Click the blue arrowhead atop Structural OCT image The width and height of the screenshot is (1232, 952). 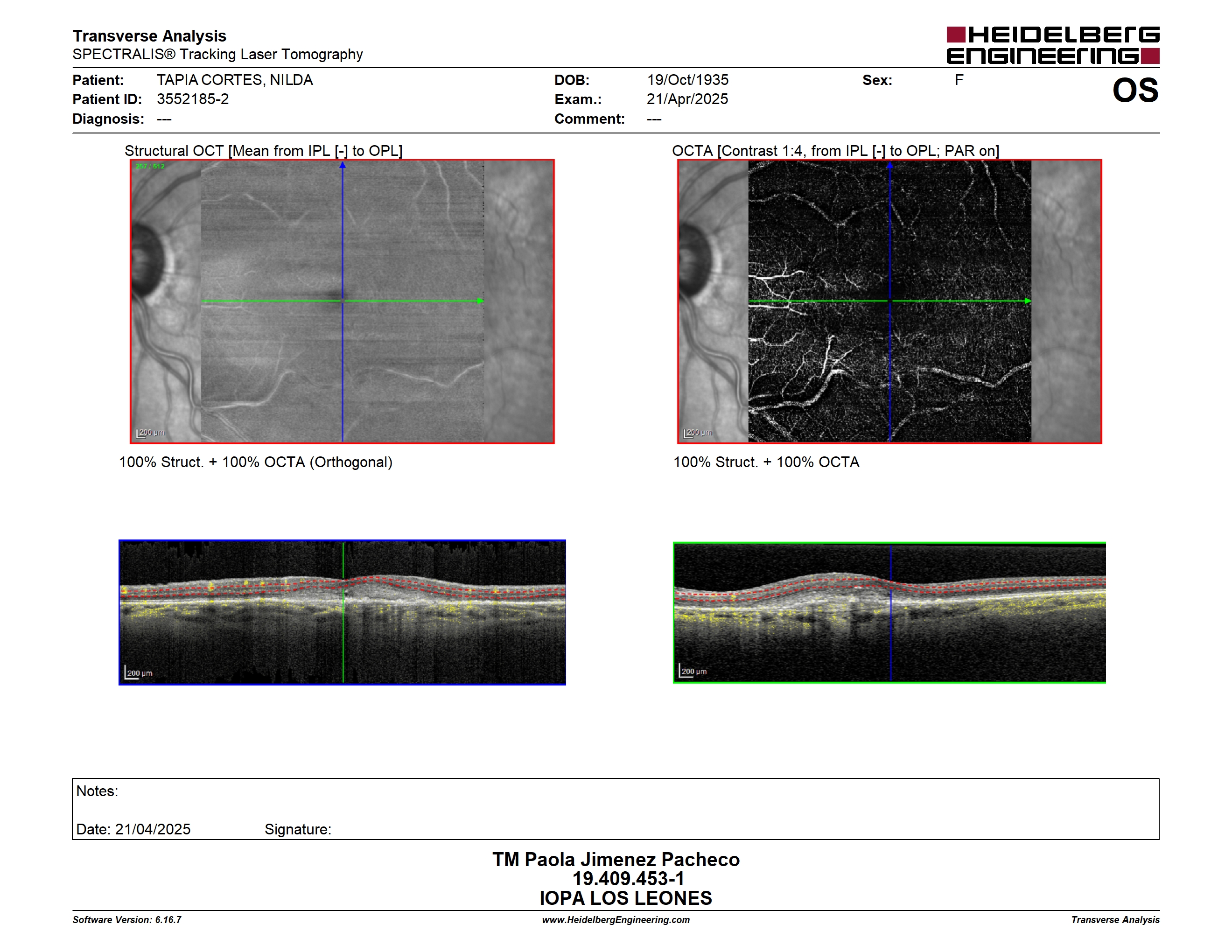pyautogui.click(x=343, y=165)
